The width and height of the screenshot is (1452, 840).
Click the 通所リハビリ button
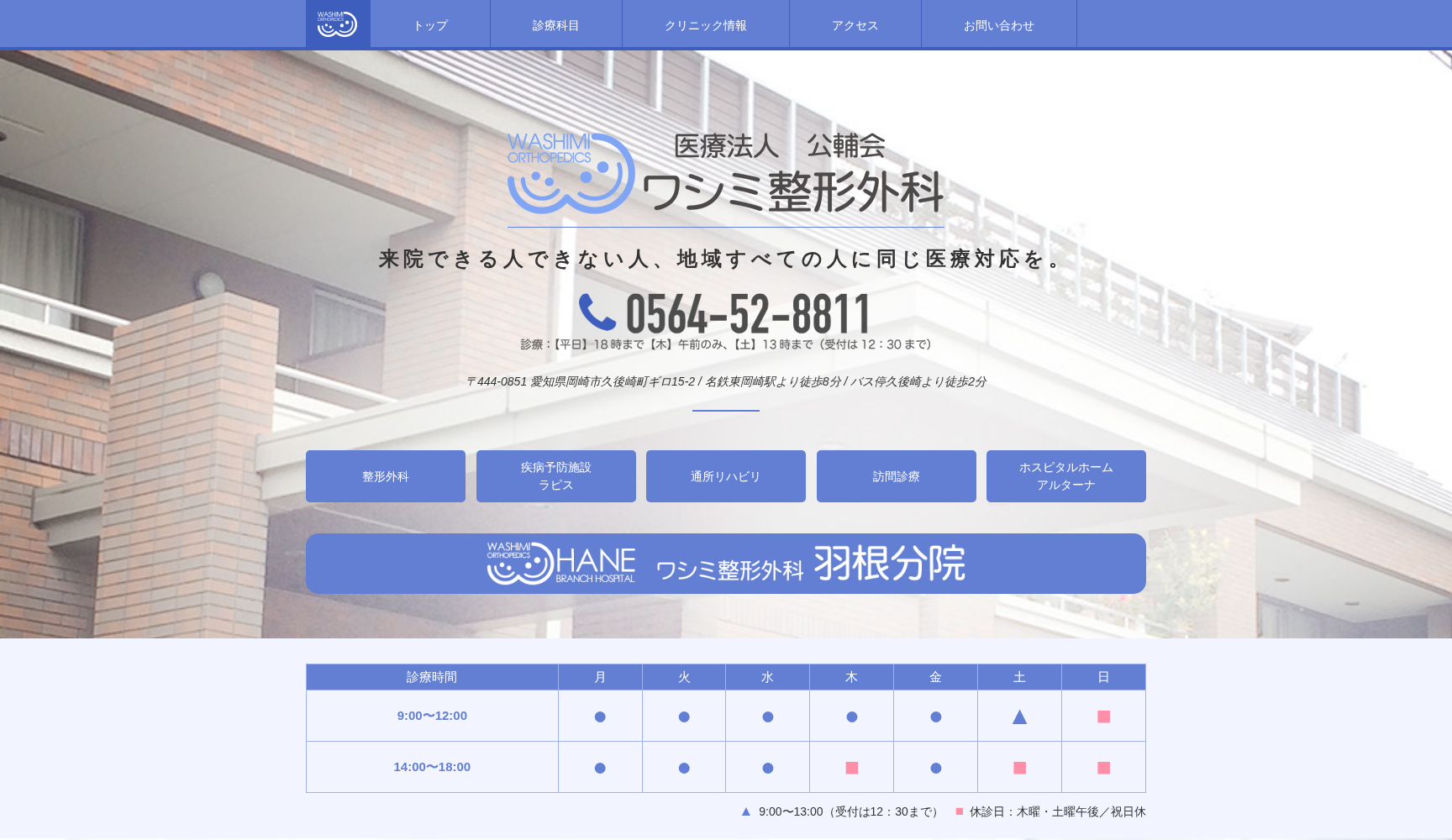coord(725,475)
